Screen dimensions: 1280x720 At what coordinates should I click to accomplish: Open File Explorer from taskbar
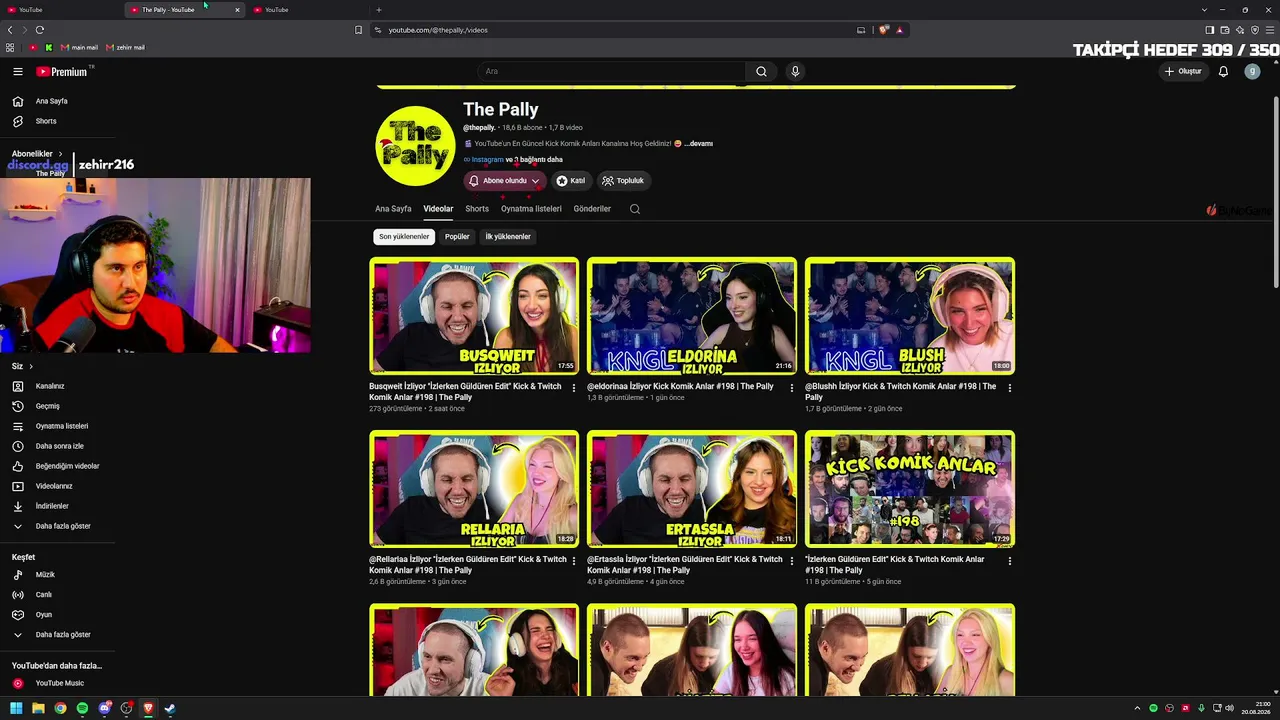[x=38, y=708]
